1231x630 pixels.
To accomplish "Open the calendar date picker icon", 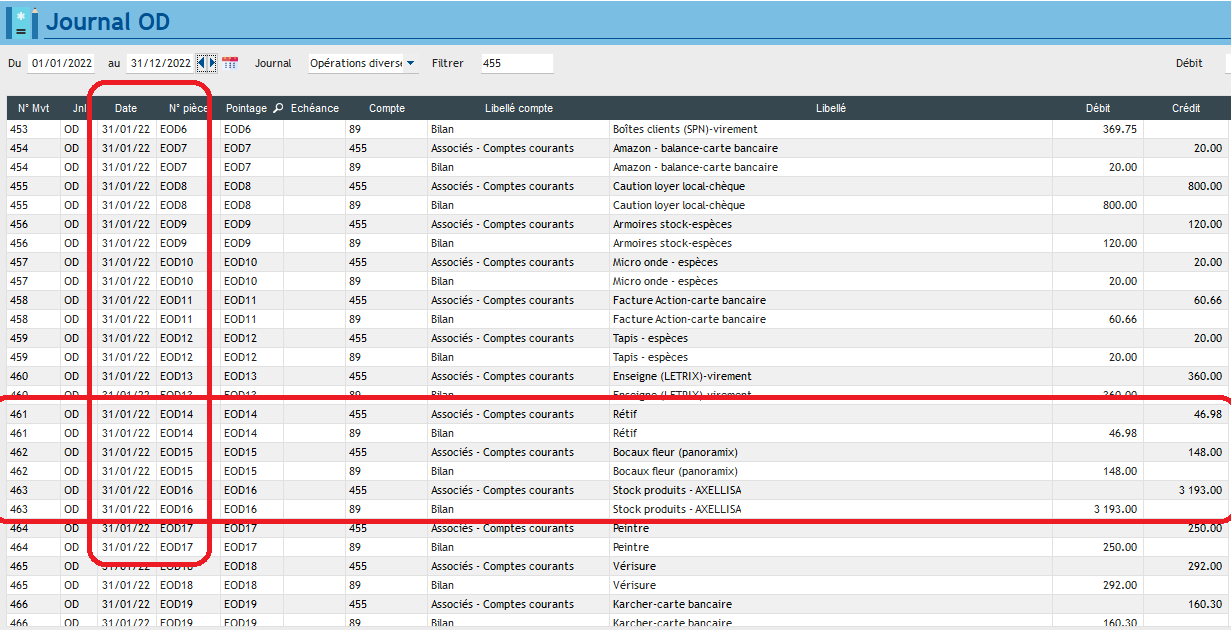I will [x=230, y=63].
